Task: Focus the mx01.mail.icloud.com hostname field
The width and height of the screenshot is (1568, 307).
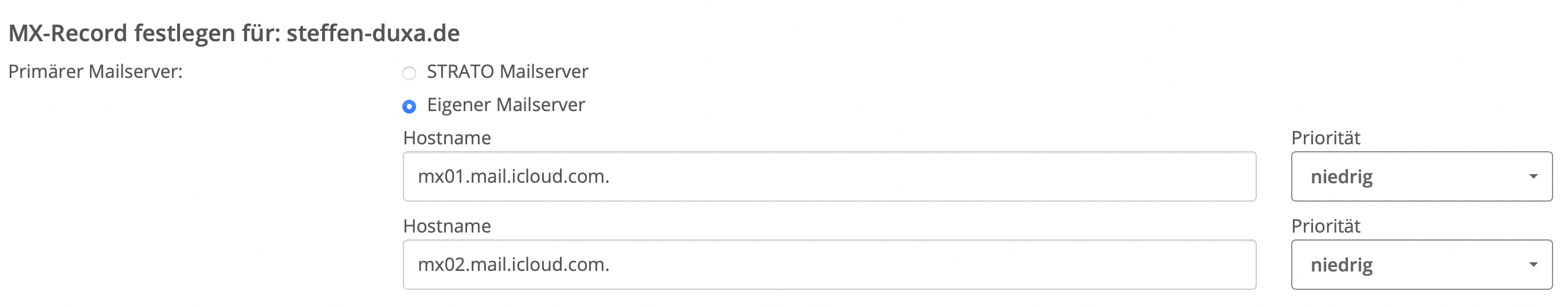Action: 829,176
